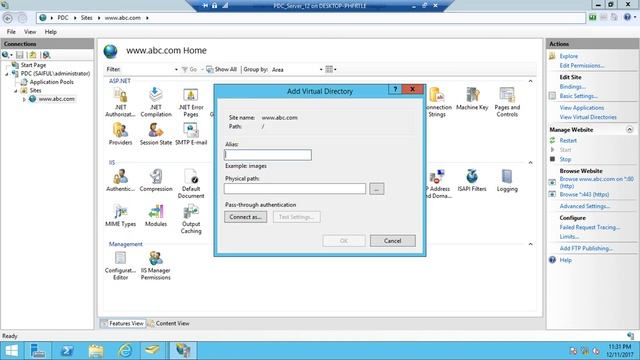Click the Help question icon in dialog title

pyautogui.click(x=395, y=89)
